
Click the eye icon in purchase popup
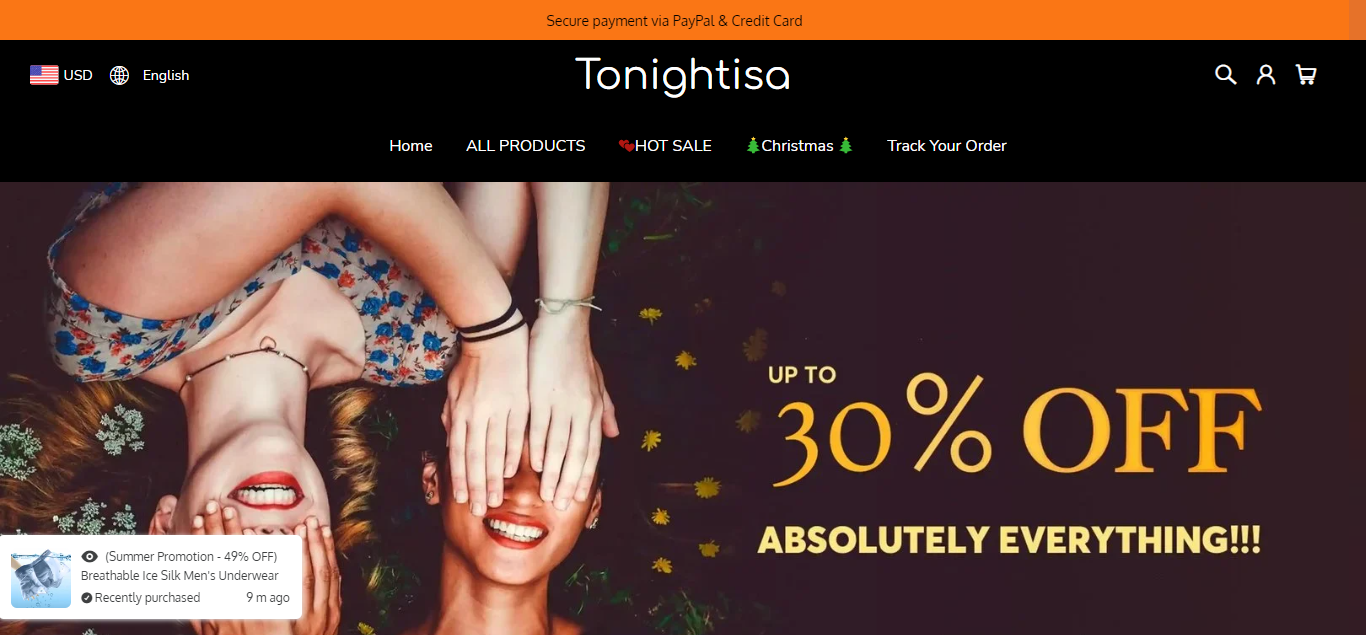pos(90,557)
